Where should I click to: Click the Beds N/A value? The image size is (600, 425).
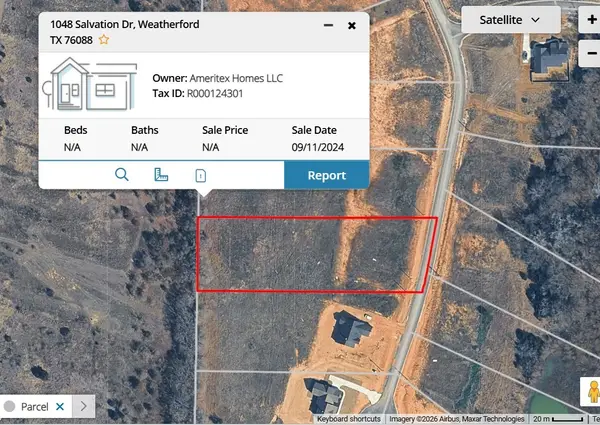tap(72, 147)
